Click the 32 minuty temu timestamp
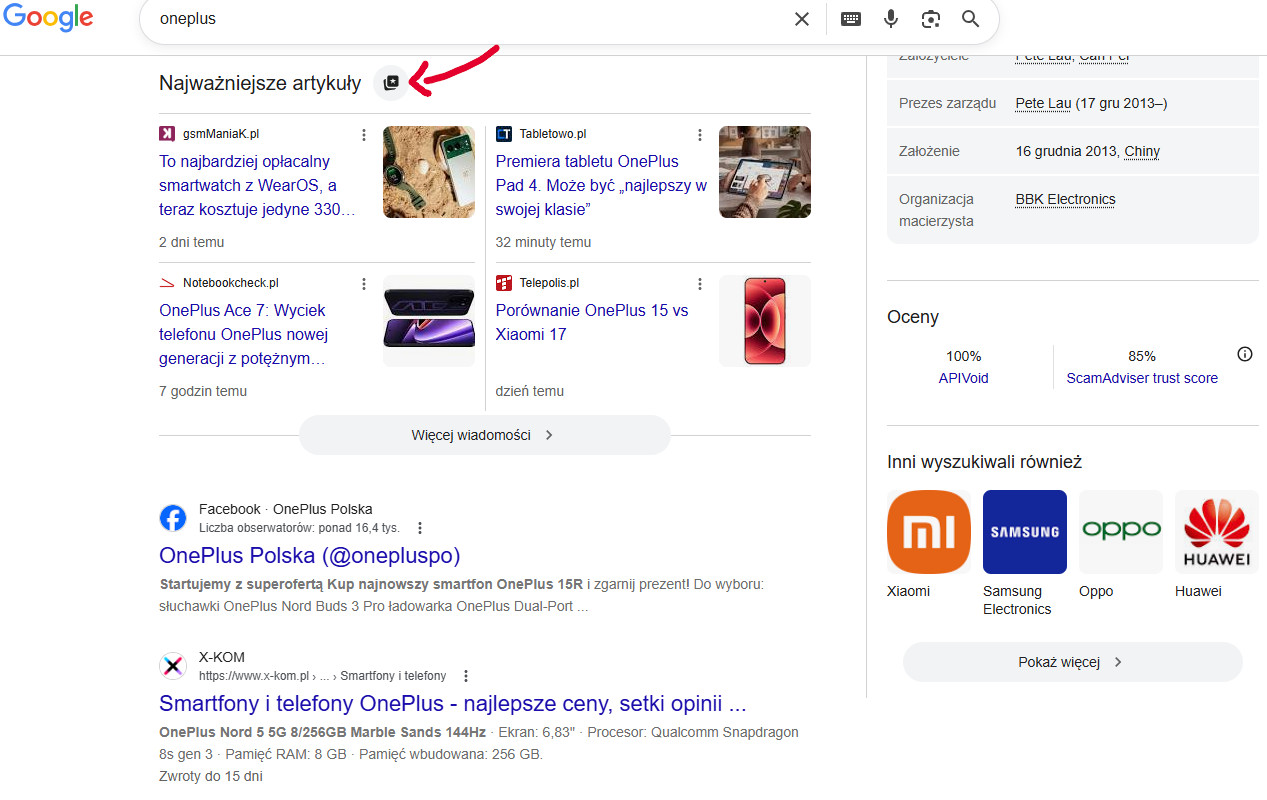The height and width of the screenshot is (800, 1267). click(543, 242)
